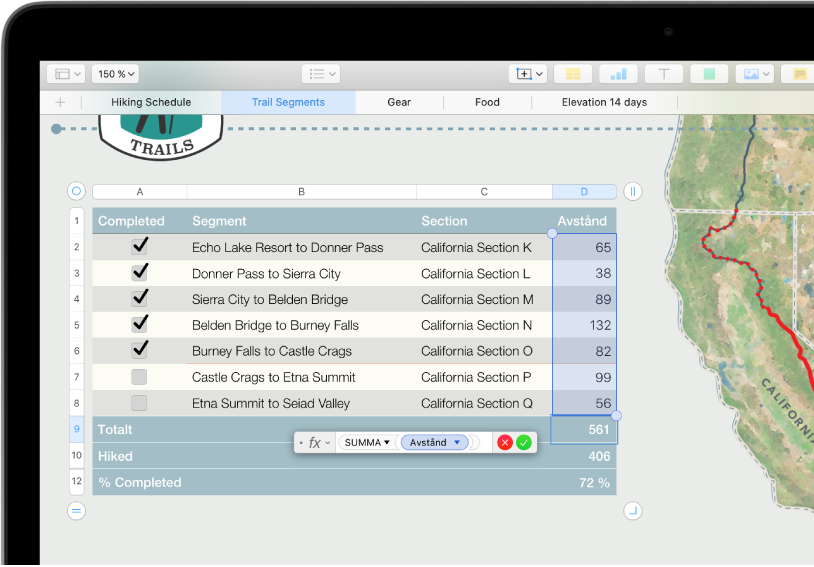814x567 pixels.
Task: Select the Trail Segments tab
Action: [288, 102]
